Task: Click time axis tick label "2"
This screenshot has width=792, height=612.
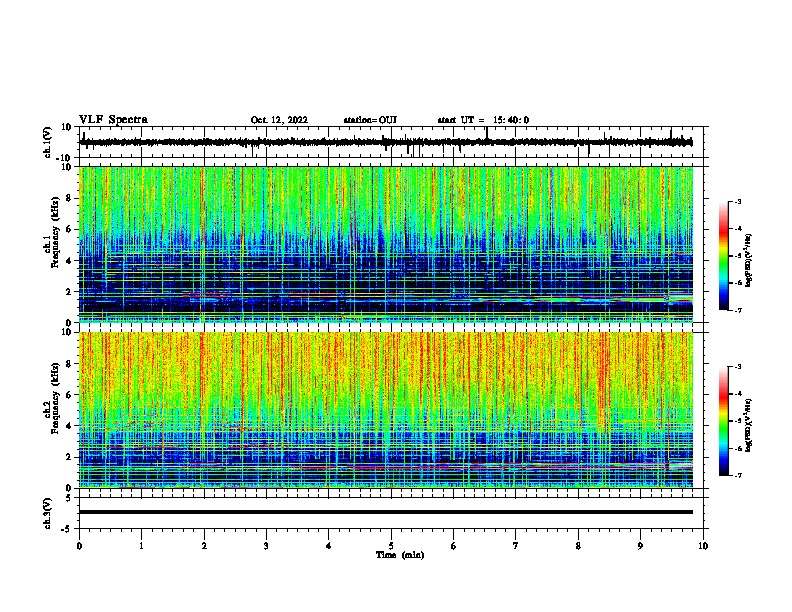Action: (204, 546)
